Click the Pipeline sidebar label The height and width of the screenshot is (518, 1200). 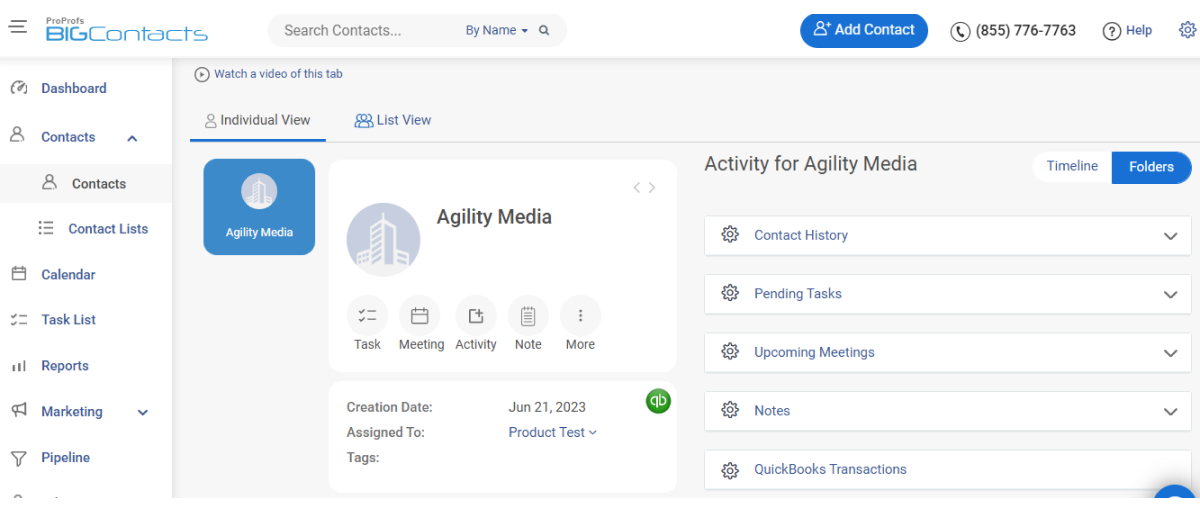[66, 458]
